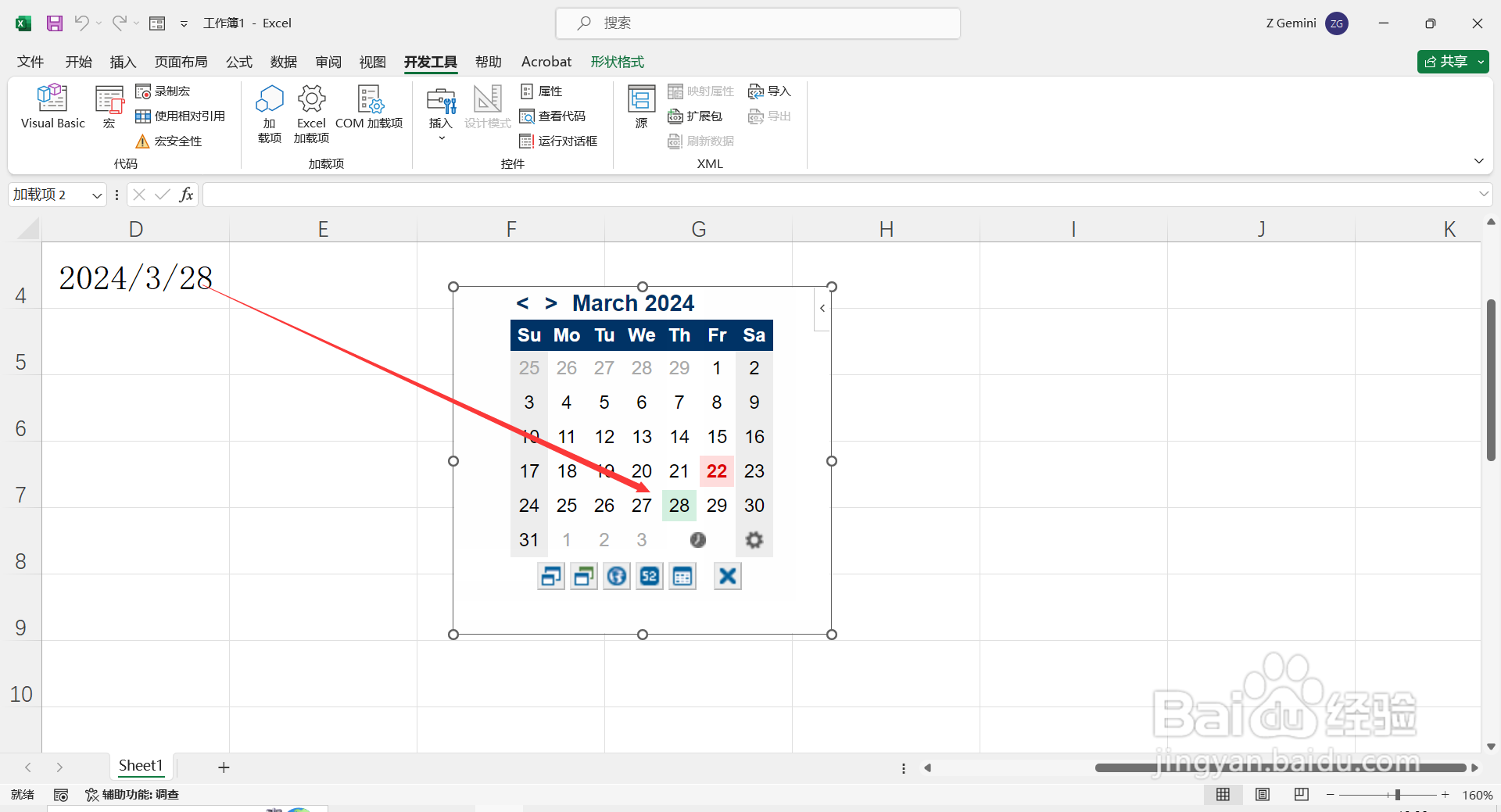The width and height of the screenshot is (1501, 812).
Task: Click the search box in the title bar
Action: [x=758, y=23]
